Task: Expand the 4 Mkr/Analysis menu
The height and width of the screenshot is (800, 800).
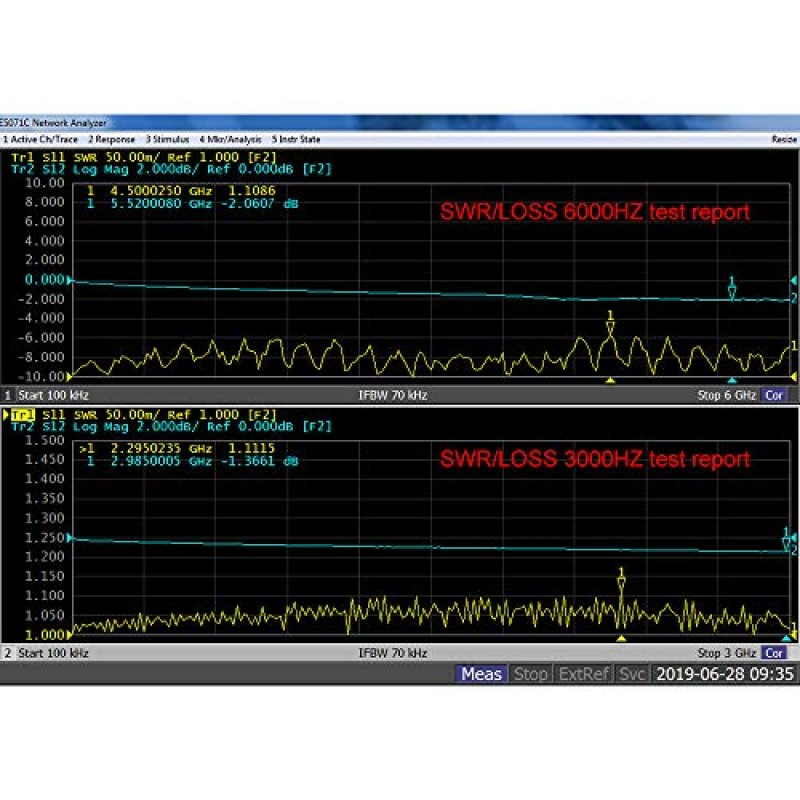Action: [230, 139]
